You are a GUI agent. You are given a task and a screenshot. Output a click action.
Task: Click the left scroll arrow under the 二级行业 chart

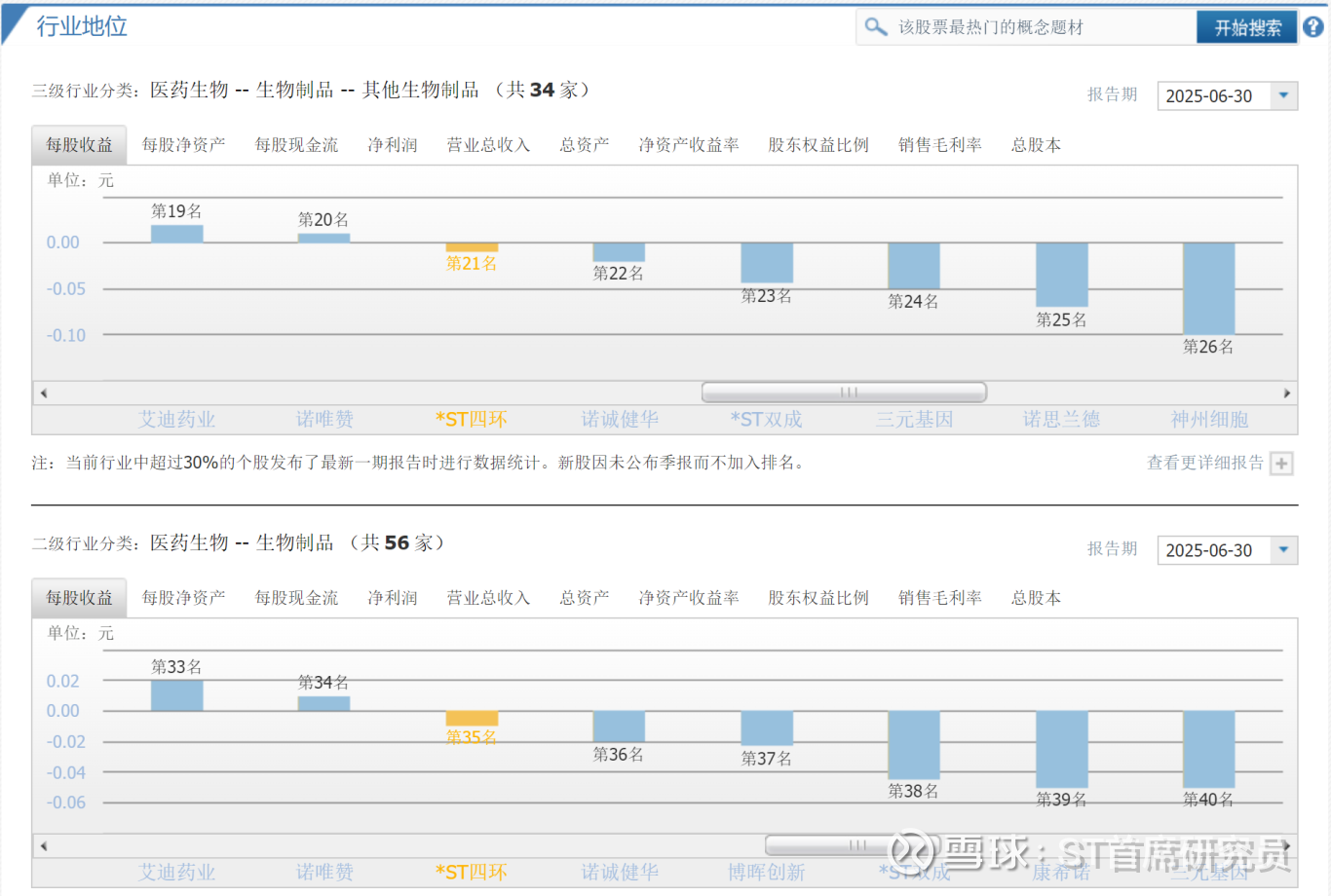(x=44, y=845)
